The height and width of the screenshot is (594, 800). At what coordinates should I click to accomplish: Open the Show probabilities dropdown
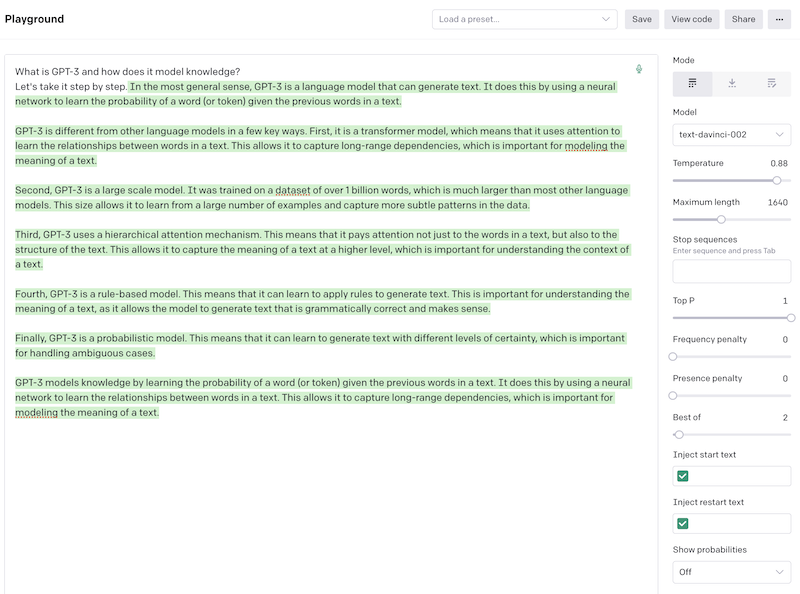point(732,572)
